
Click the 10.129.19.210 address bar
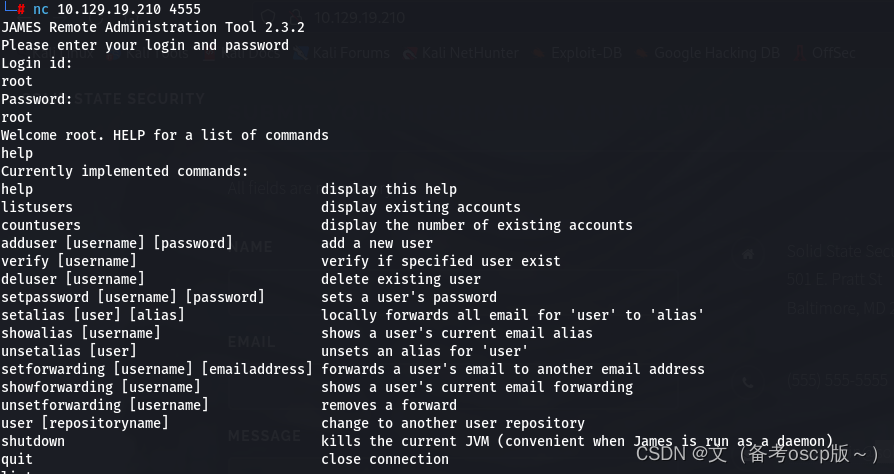(360, 17)
